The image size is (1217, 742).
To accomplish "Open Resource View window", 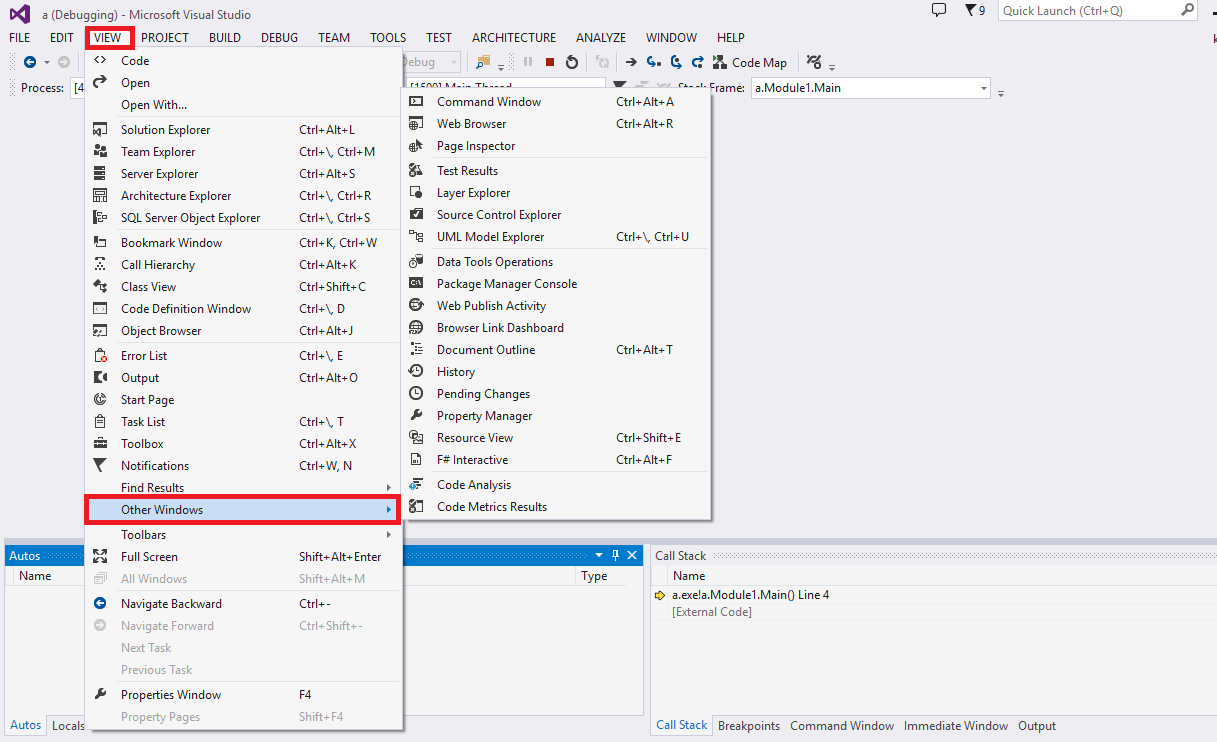I will (556, 438).
